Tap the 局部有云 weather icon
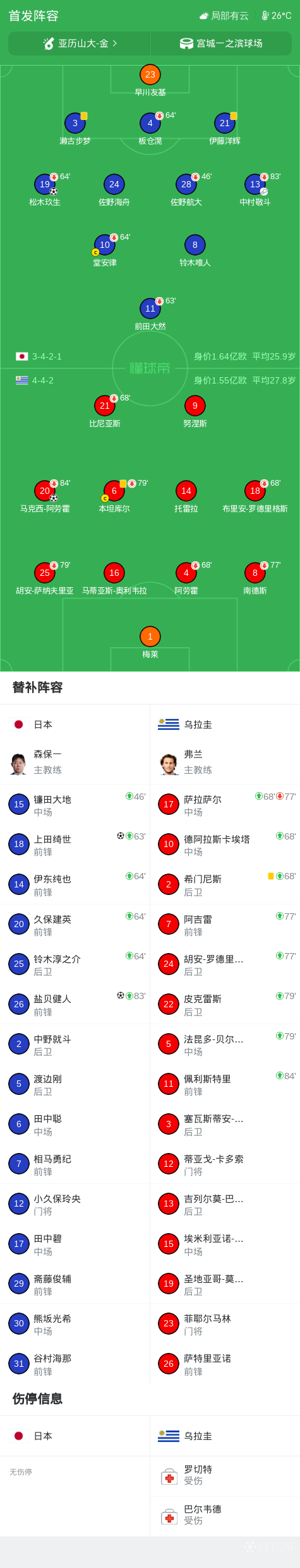 pyautogui.click(x=203, y=16)
